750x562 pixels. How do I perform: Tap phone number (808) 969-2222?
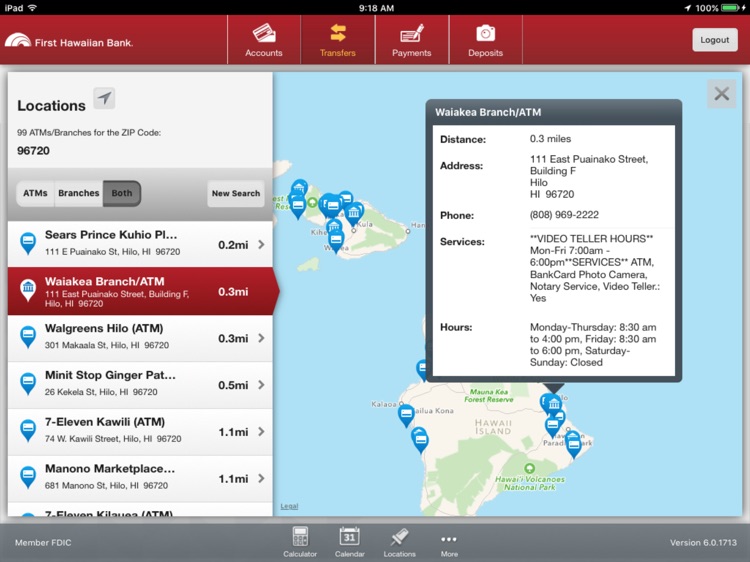(x=564, y=215)
